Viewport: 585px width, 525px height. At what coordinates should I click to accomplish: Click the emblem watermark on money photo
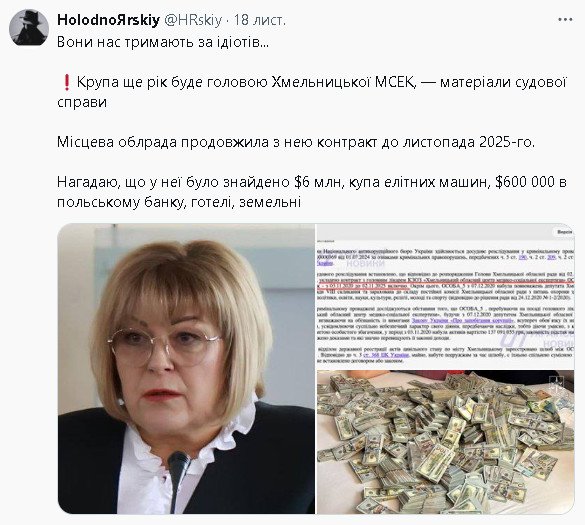click(x=556, y=384)
